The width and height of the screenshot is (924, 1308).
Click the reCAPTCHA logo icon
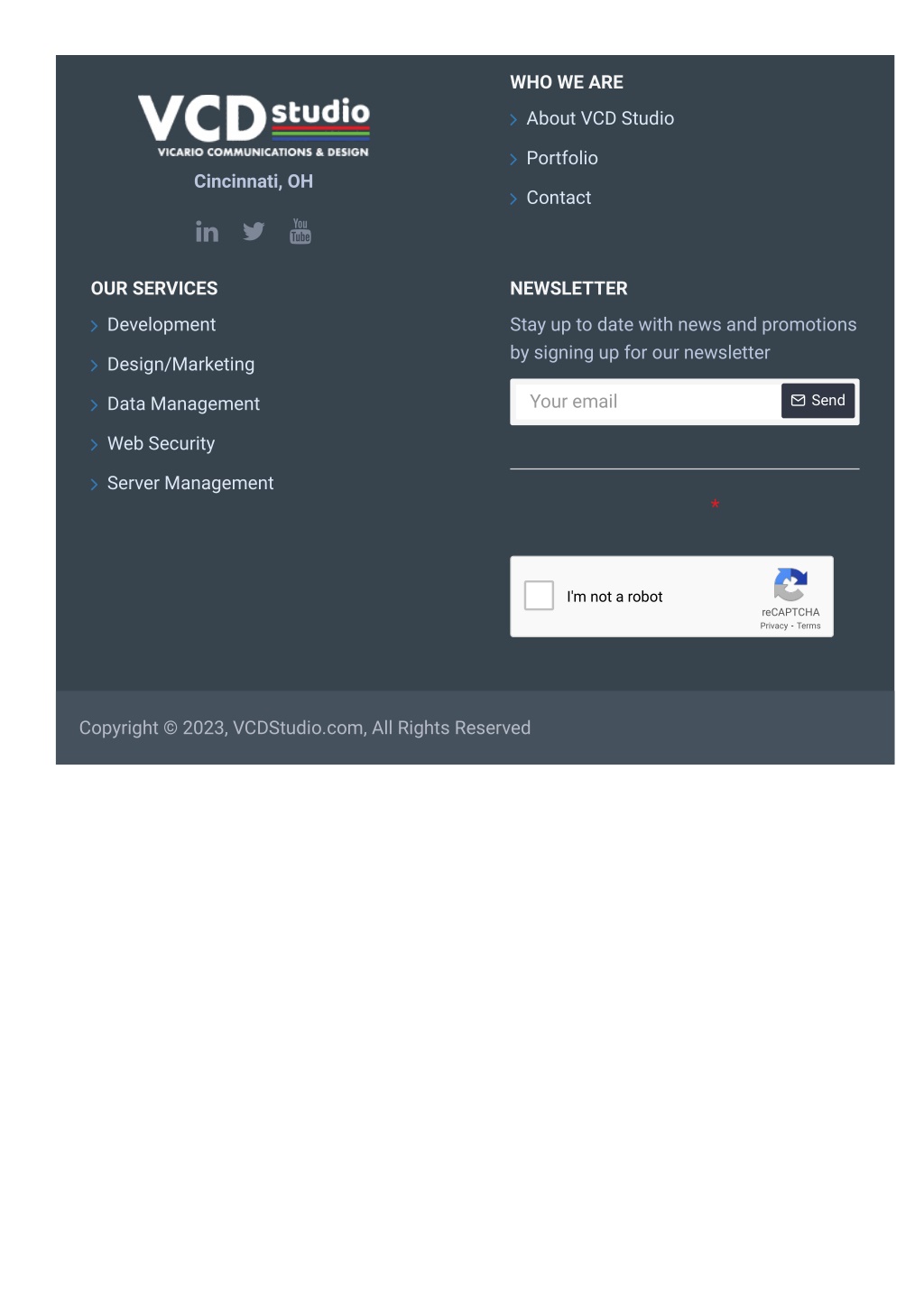[790, 585]
